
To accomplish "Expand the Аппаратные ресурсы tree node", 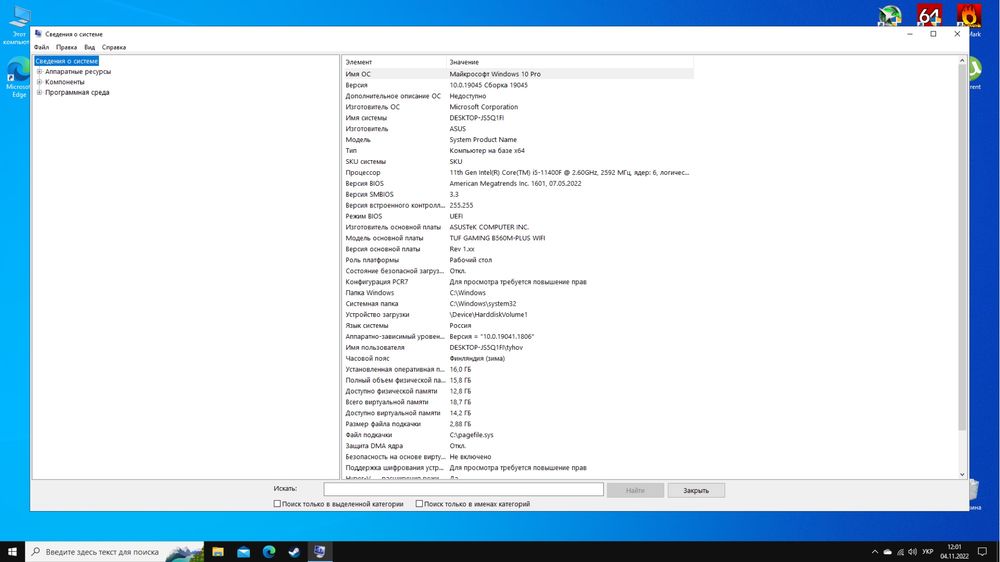I will click(40, 71).
